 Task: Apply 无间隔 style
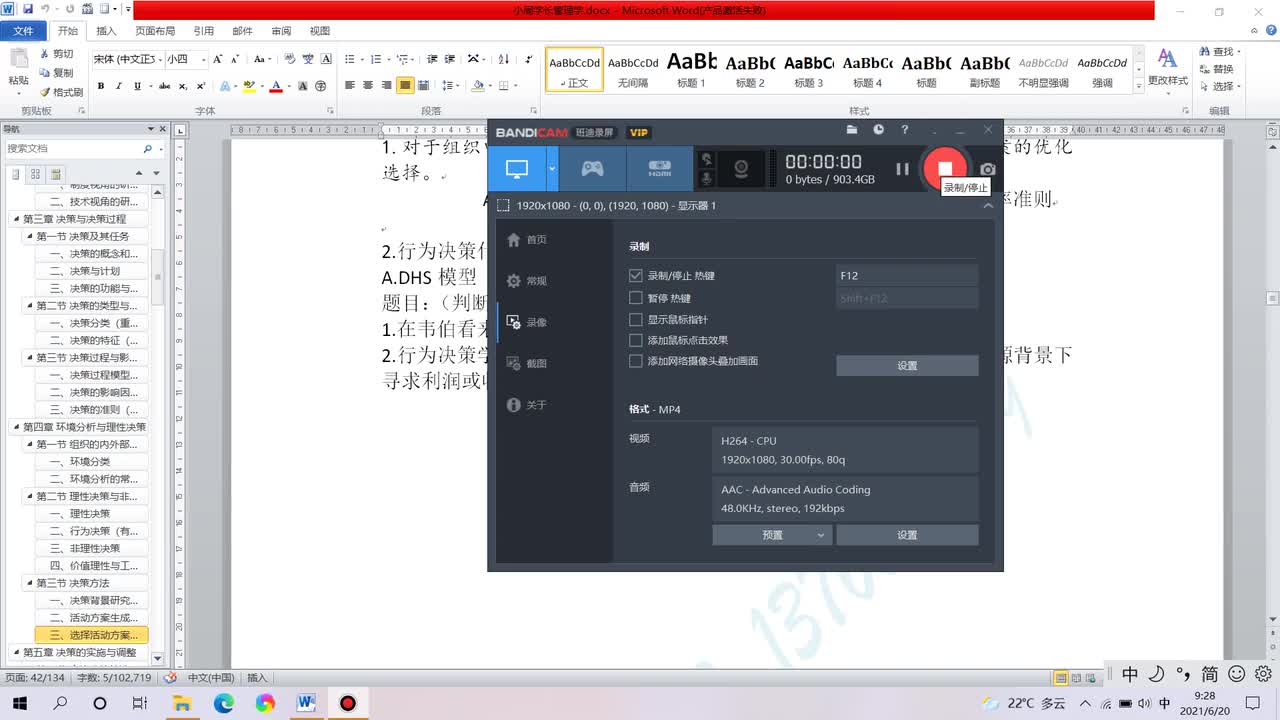[x=633, y=69]
